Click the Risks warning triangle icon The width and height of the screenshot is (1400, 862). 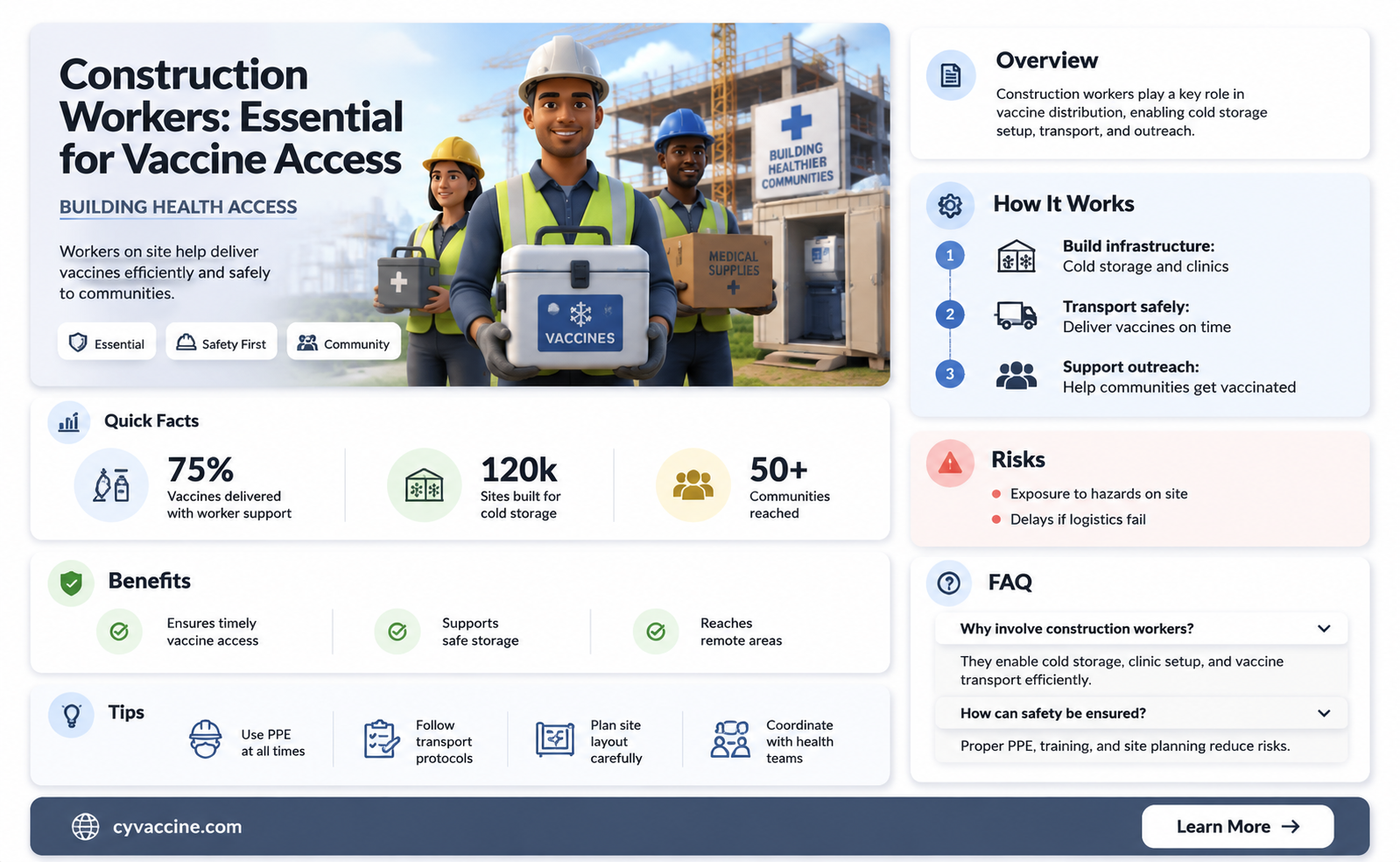pos(950,462)
